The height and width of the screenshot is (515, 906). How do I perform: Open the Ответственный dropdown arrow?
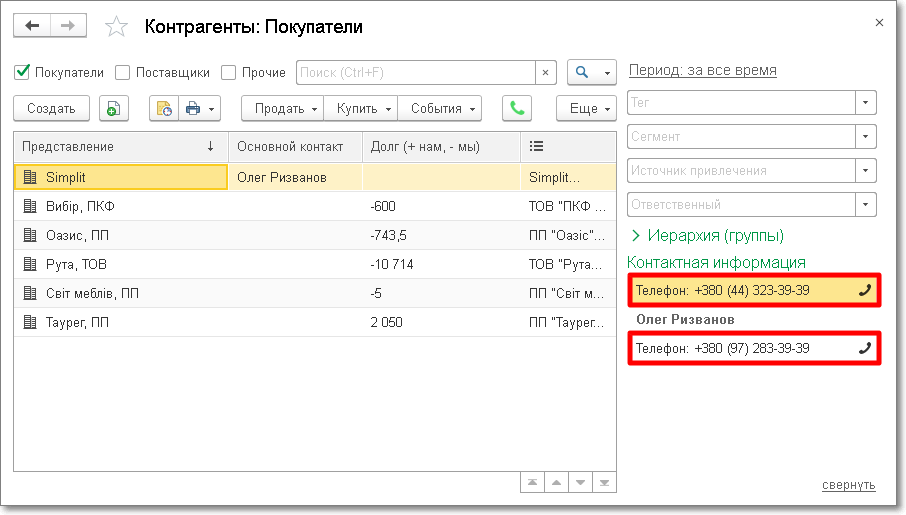coord(866,204)
